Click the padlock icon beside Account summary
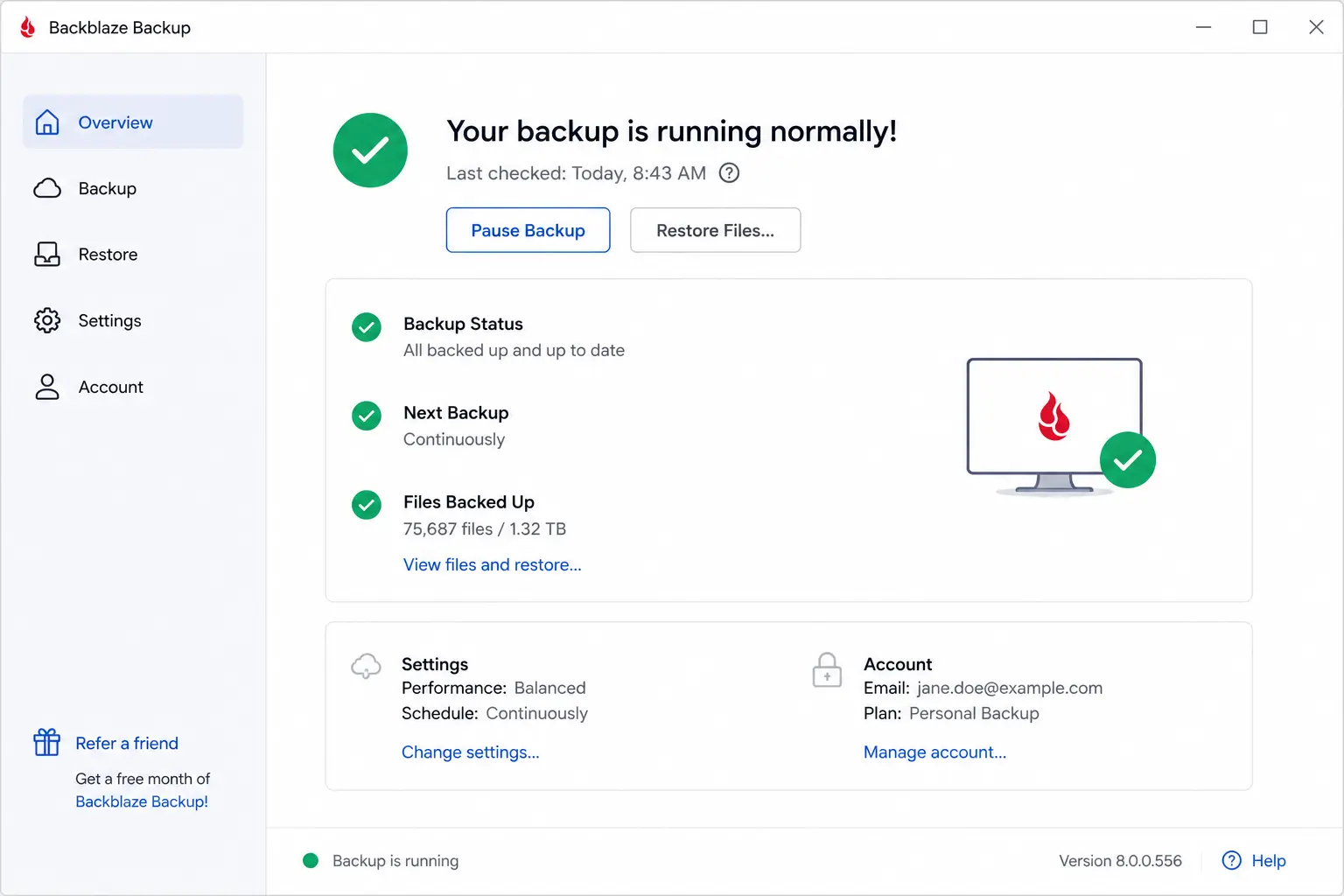Viewport: 1344px width, 896px height. (x=827, y=670)
